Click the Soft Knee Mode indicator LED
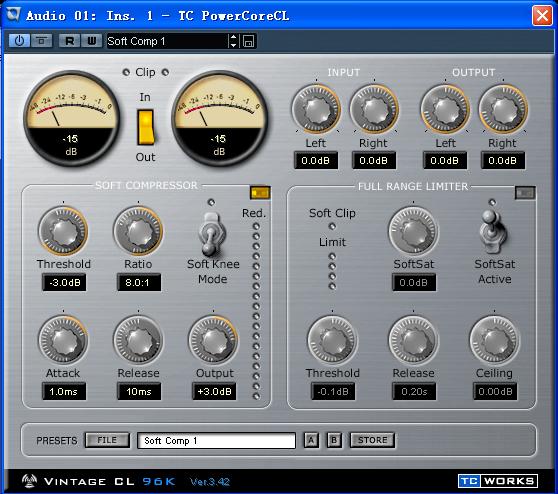 pyautogui.click(x=211, y=202)
